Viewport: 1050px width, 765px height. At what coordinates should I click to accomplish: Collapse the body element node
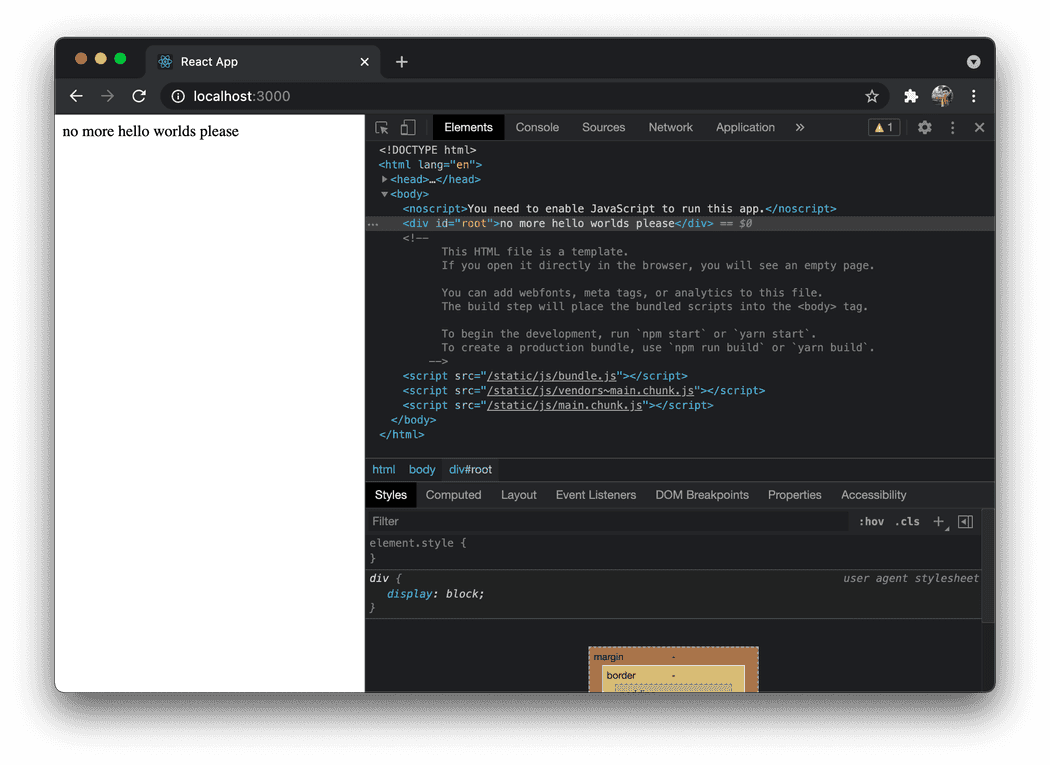click(385, 194)
